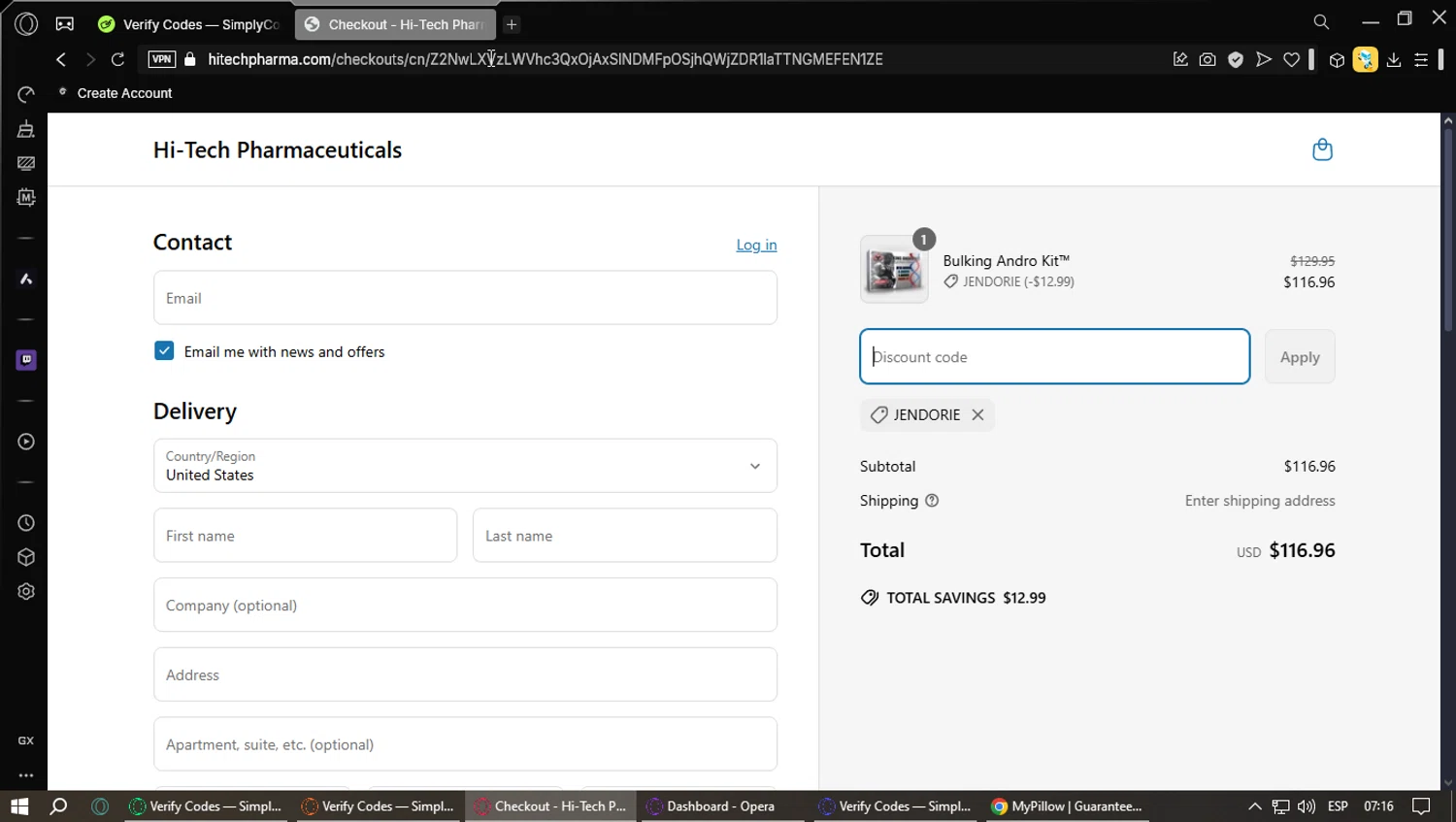
Task: Open the Opera menu logo
Action: tap(26, 23)
